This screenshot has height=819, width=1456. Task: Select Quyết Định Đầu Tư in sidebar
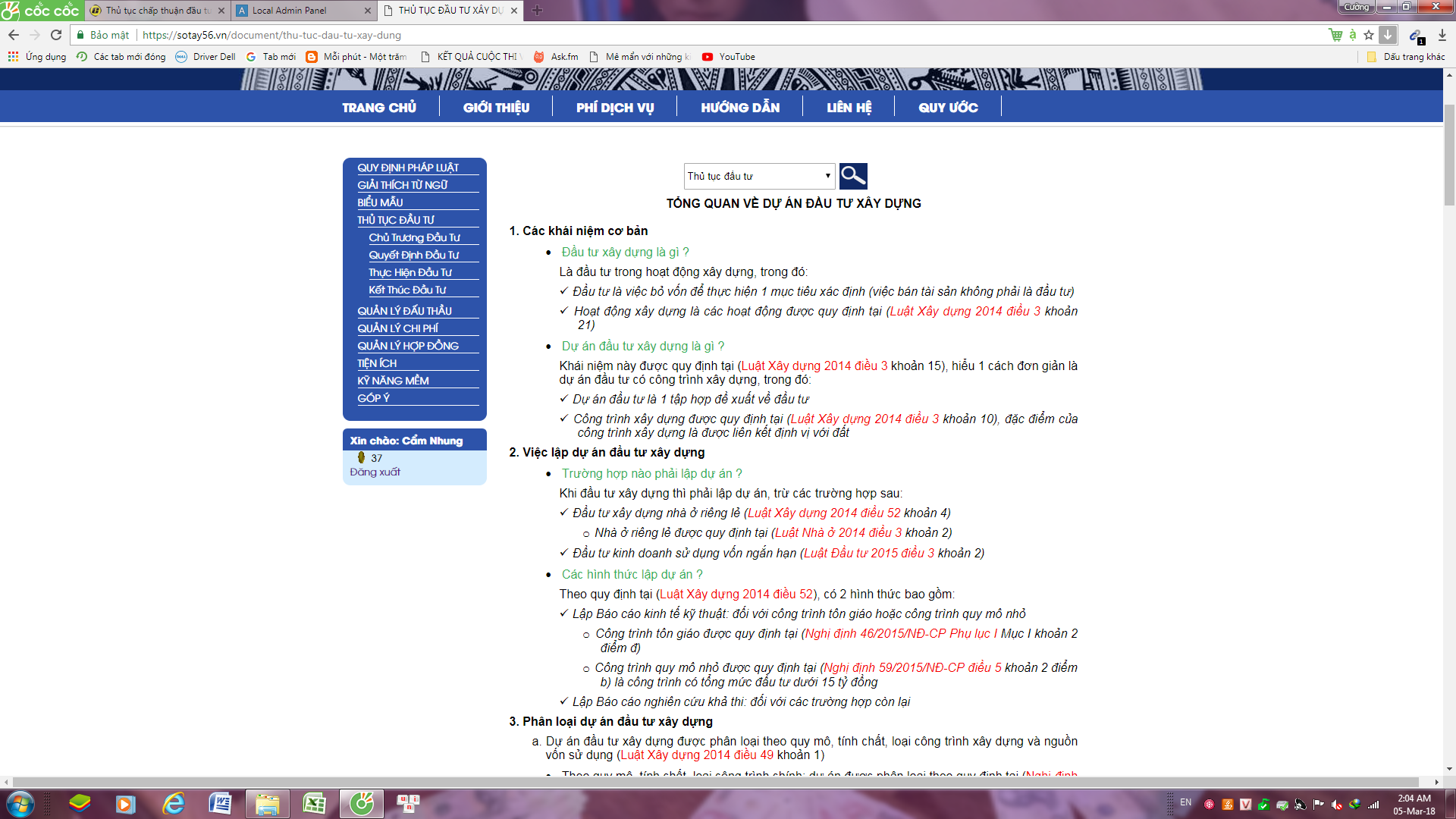tap(414, 255)
